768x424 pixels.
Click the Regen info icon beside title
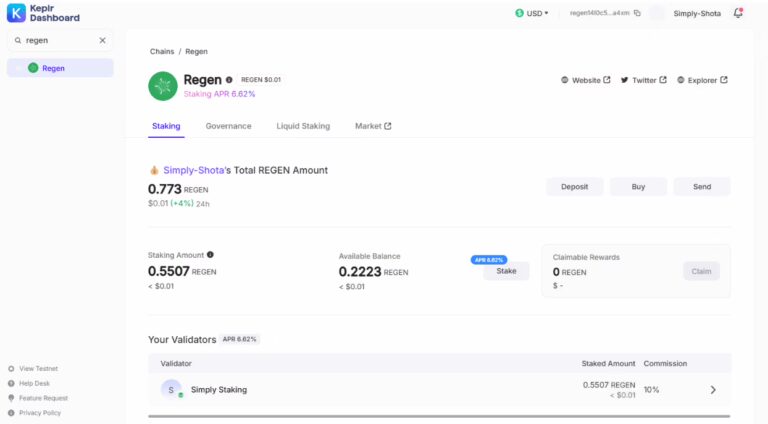click(x=229, y=80)
